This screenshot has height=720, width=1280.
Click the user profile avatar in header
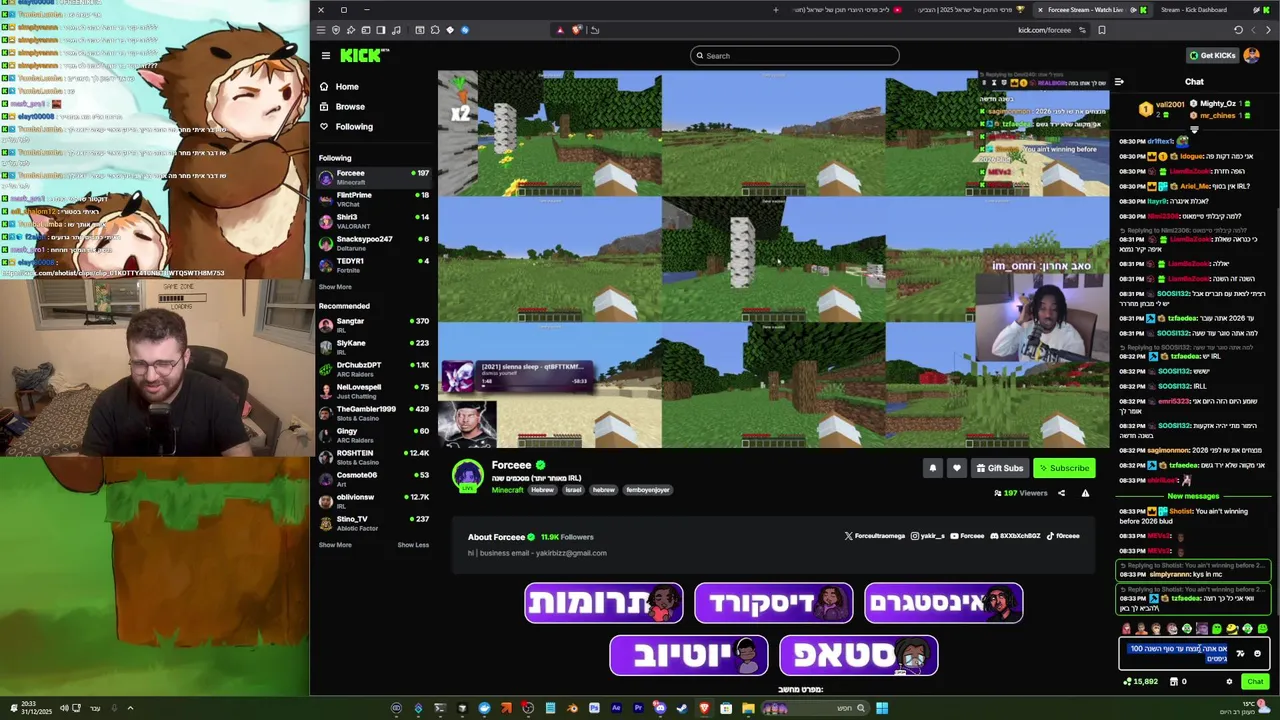tap(1252, 56)
